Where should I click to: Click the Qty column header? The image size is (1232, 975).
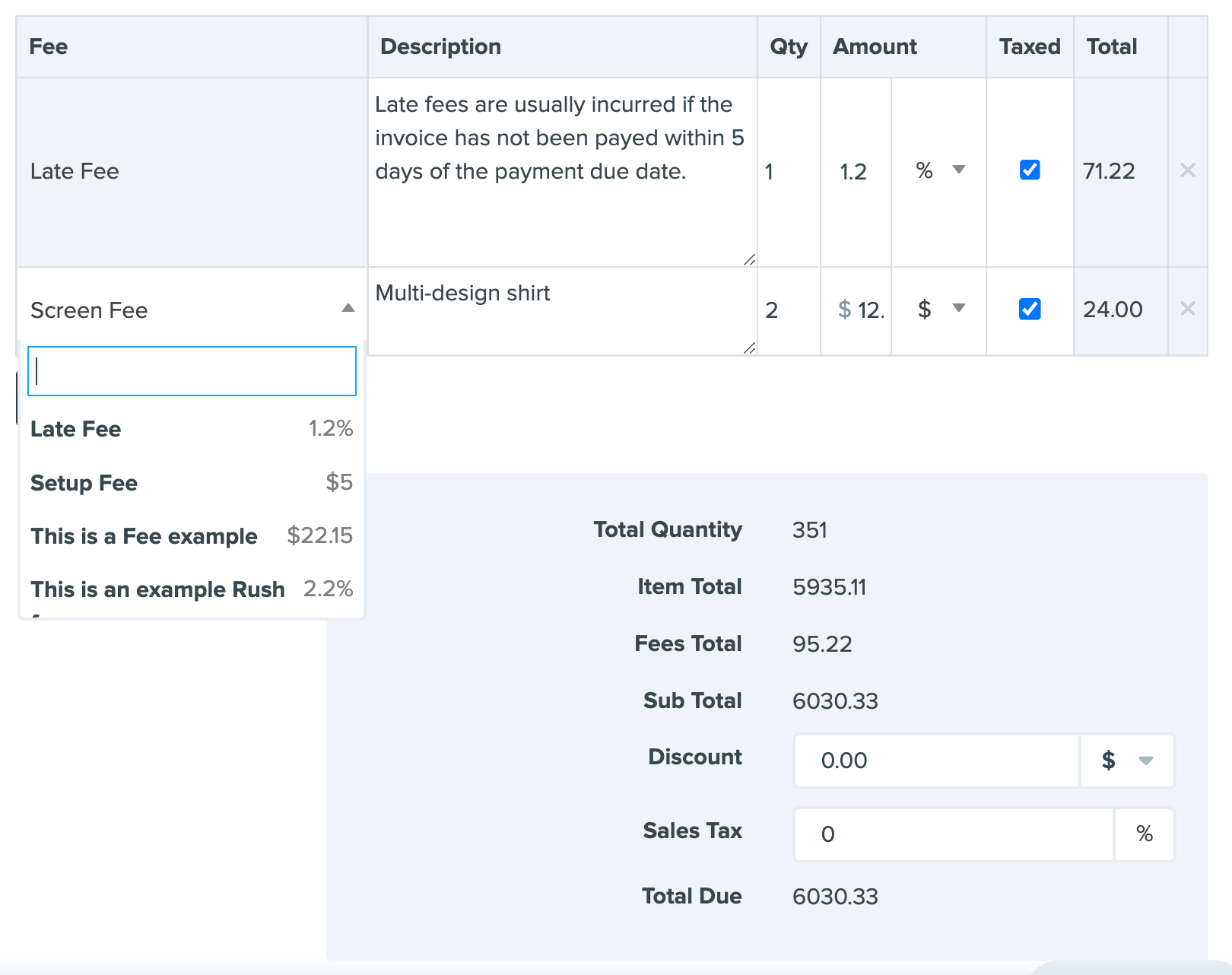tap(789, 46)
